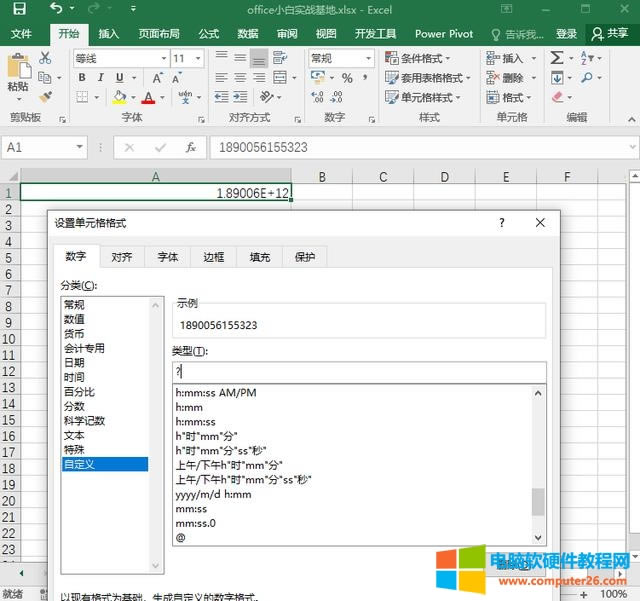The image size is (640, 601).
Task: Select 文本 in the category list
Action: tap(75, 435)
